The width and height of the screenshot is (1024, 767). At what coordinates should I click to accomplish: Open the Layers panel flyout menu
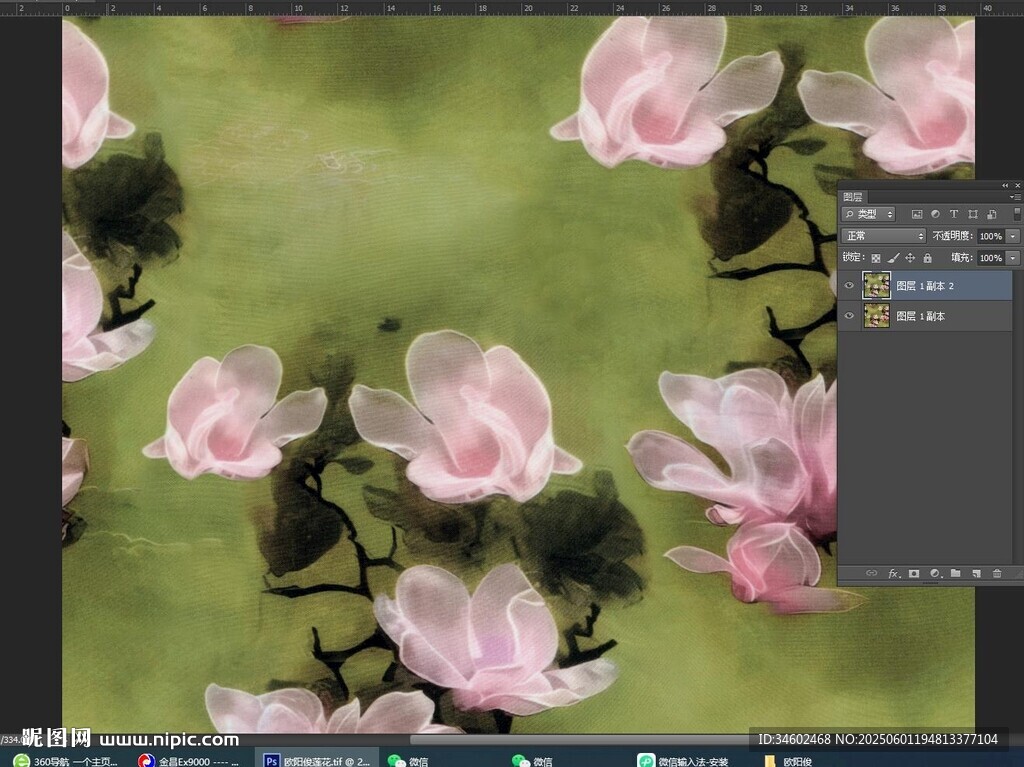(x=1015, y=197)
